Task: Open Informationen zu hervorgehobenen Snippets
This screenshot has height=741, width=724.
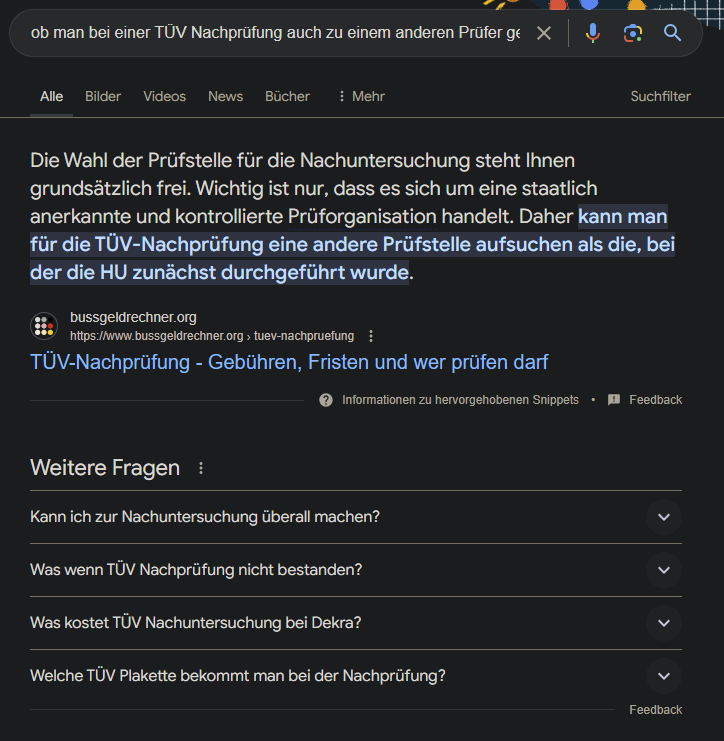Action: click(460, 400)
